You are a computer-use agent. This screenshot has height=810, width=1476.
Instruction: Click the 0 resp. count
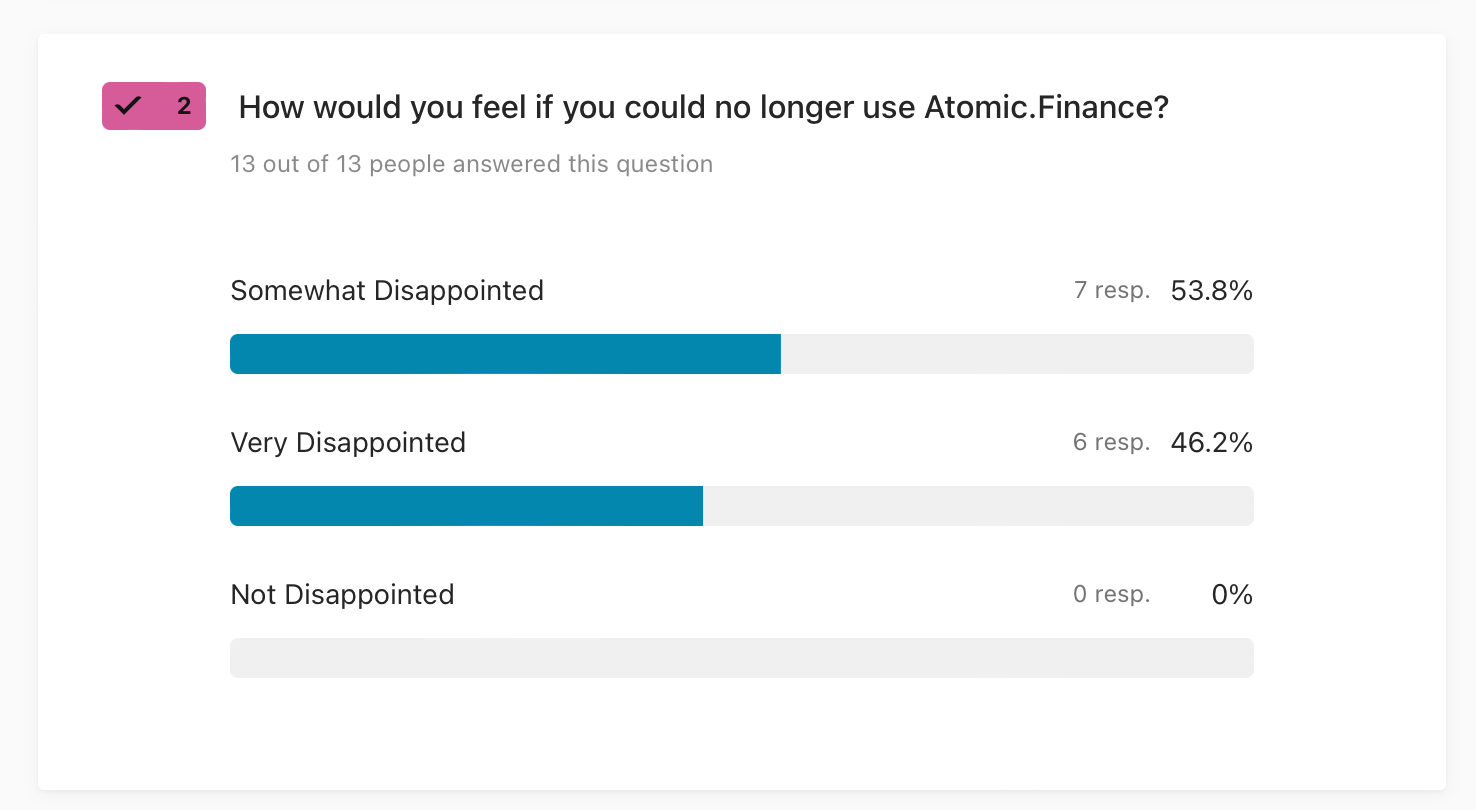pos(1112,595)
